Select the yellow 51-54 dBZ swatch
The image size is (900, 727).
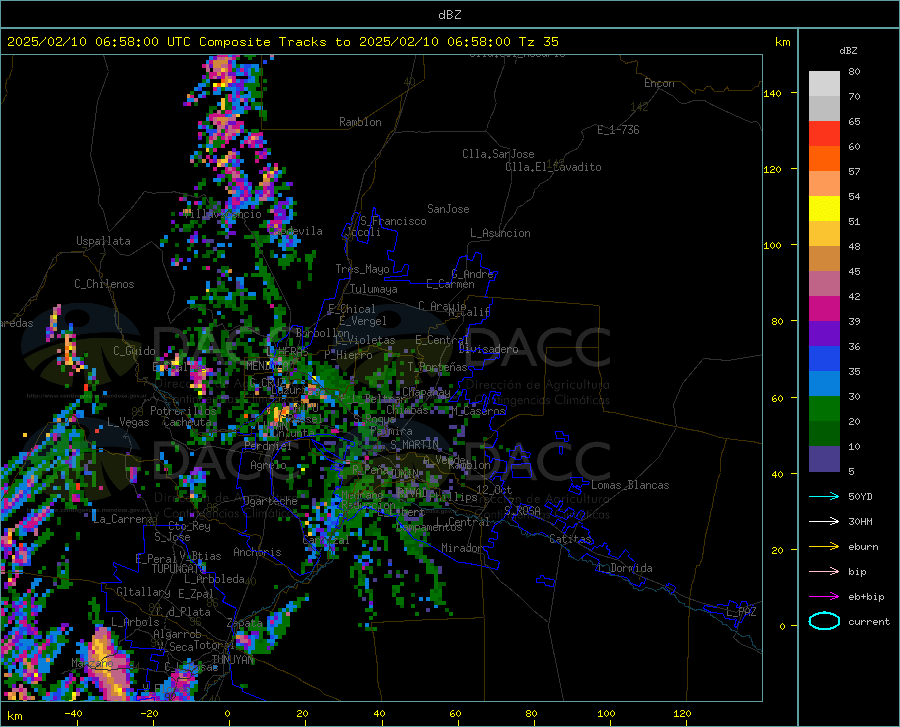[824, 209]
